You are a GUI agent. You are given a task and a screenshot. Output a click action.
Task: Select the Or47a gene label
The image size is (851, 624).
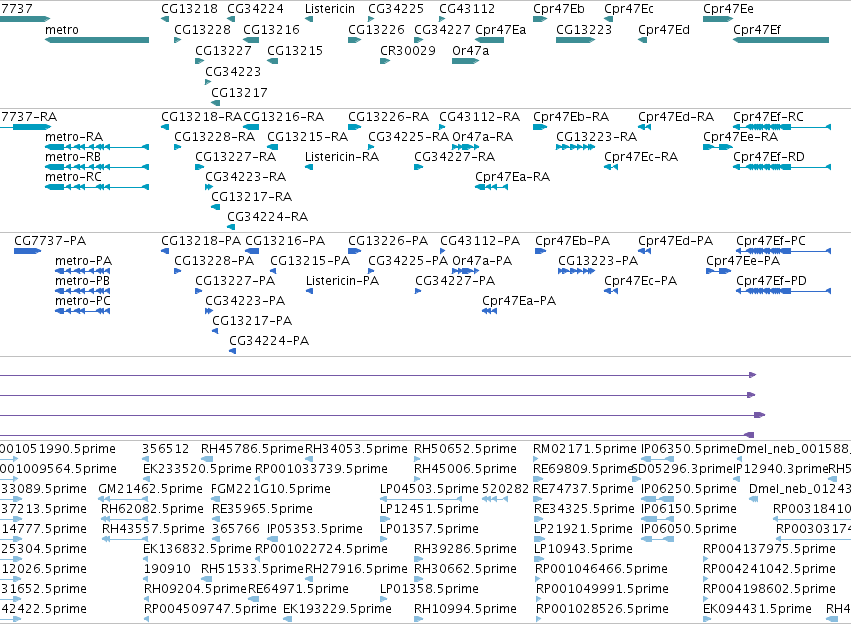(470, 50)
